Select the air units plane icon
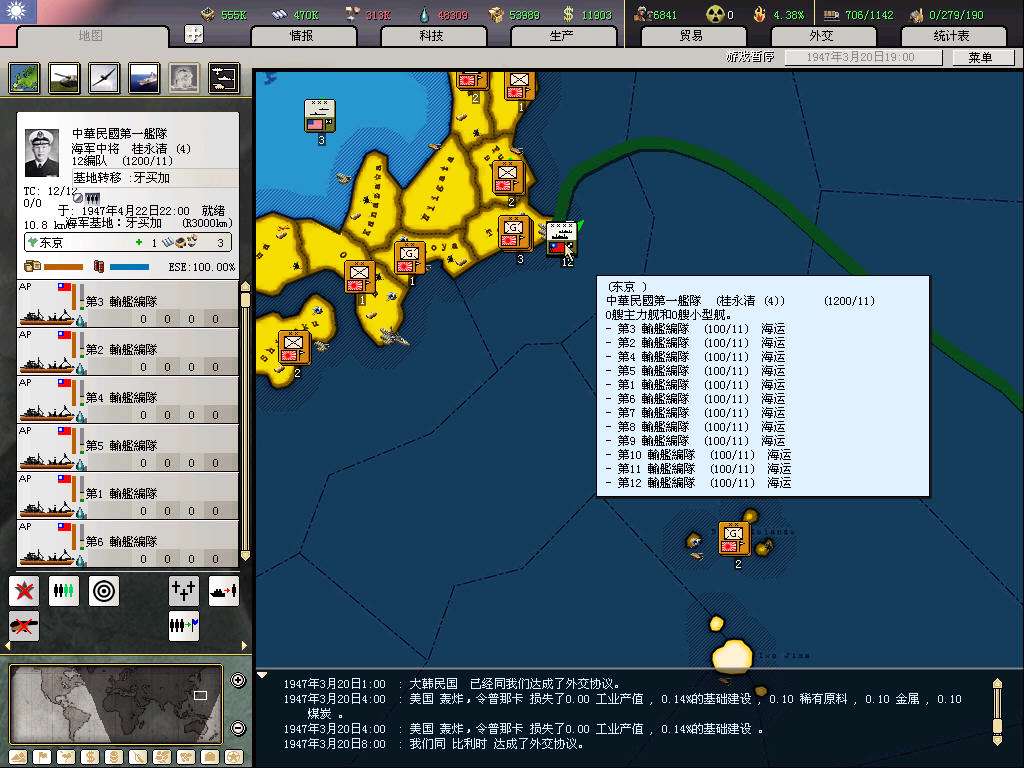The image size is (1024, 768). pyautogui.click(x=104, y=78)
